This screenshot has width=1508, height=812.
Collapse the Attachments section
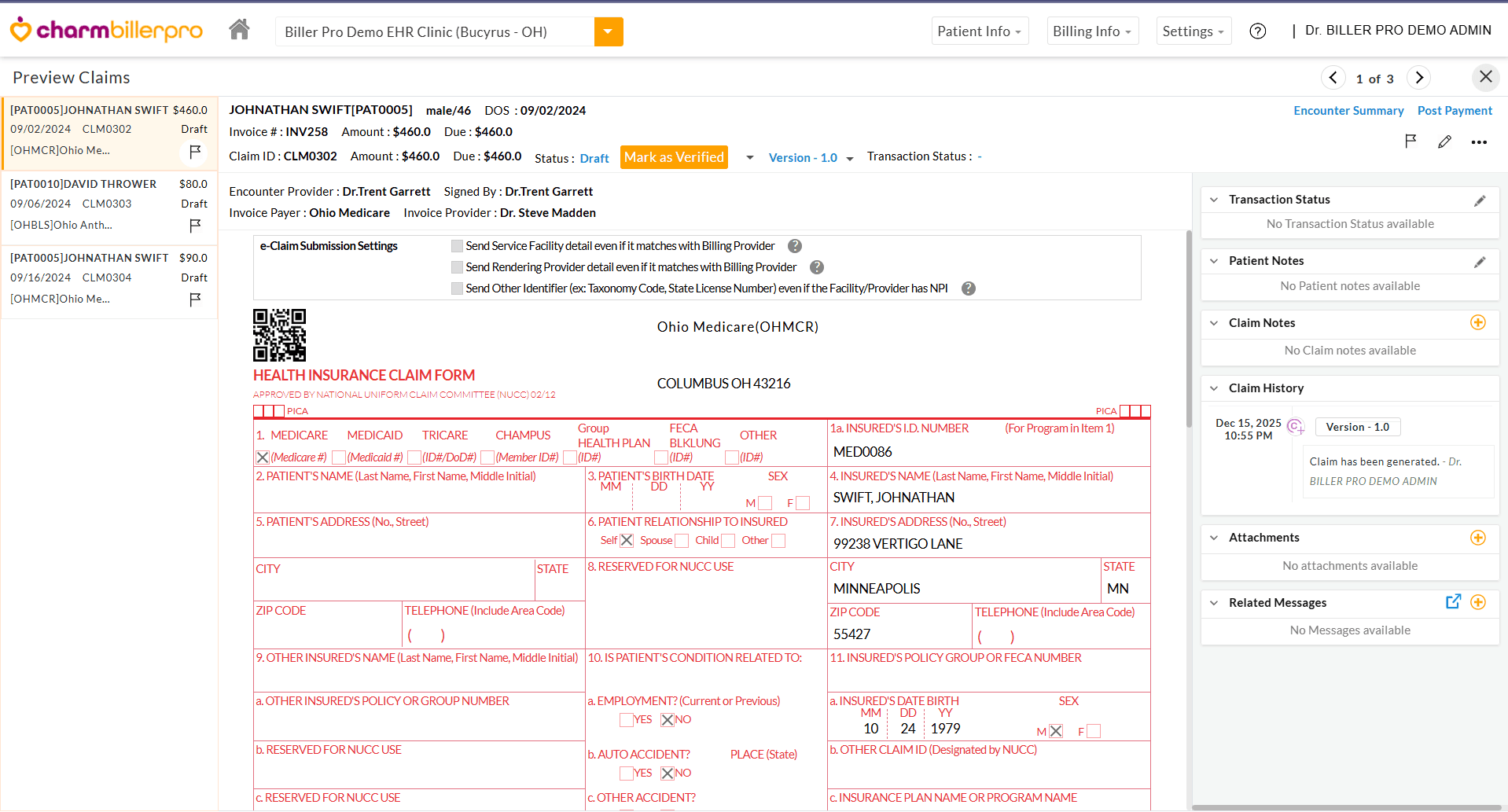point(1214,538)
